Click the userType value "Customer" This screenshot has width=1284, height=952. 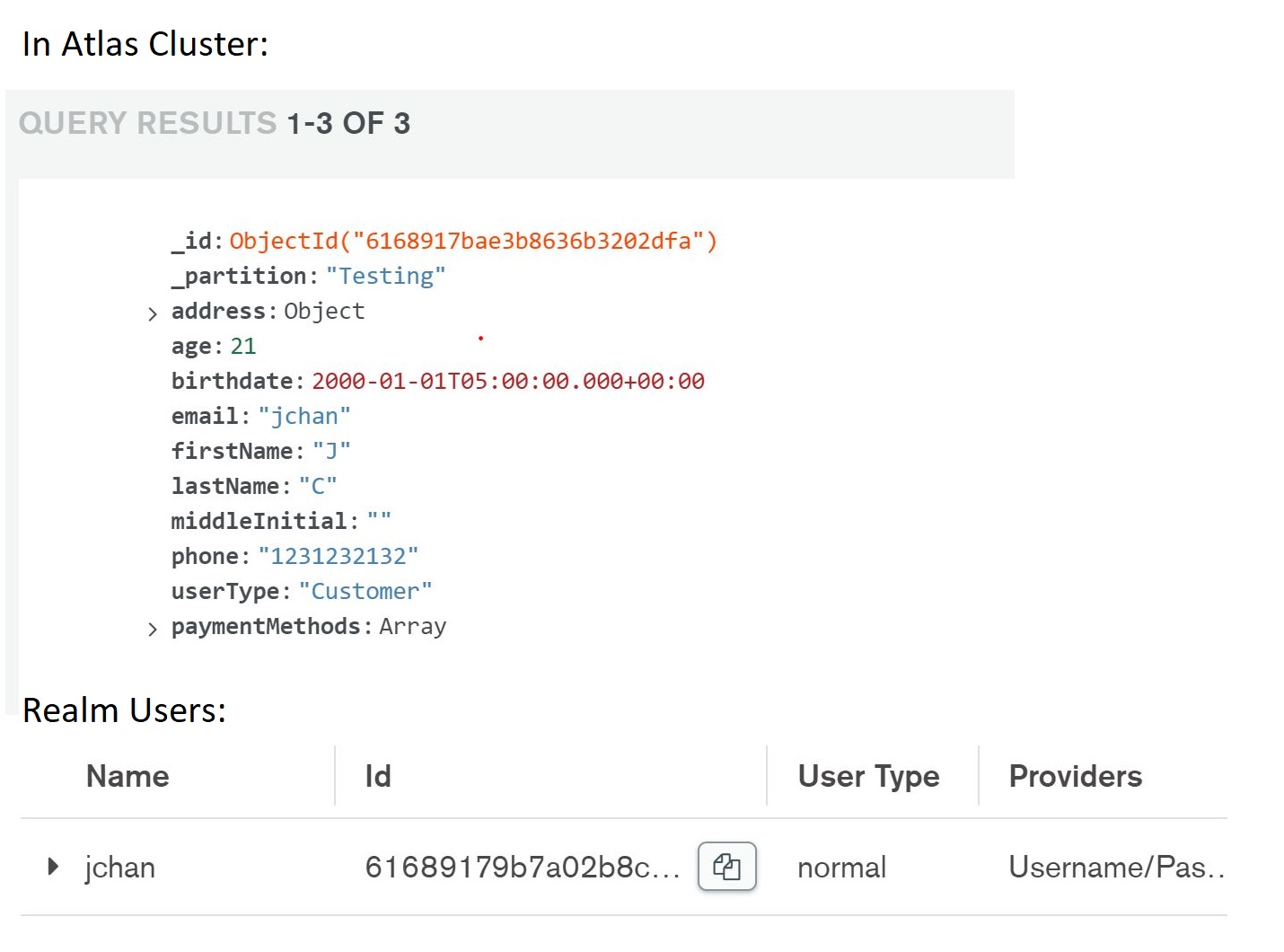[x=365, y=591]
